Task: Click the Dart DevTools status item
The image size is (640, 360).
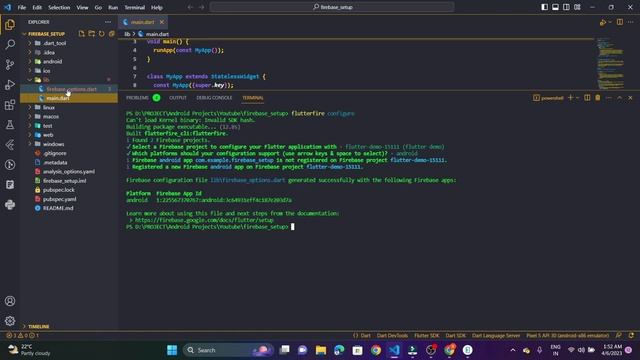Action: point(392,336)
